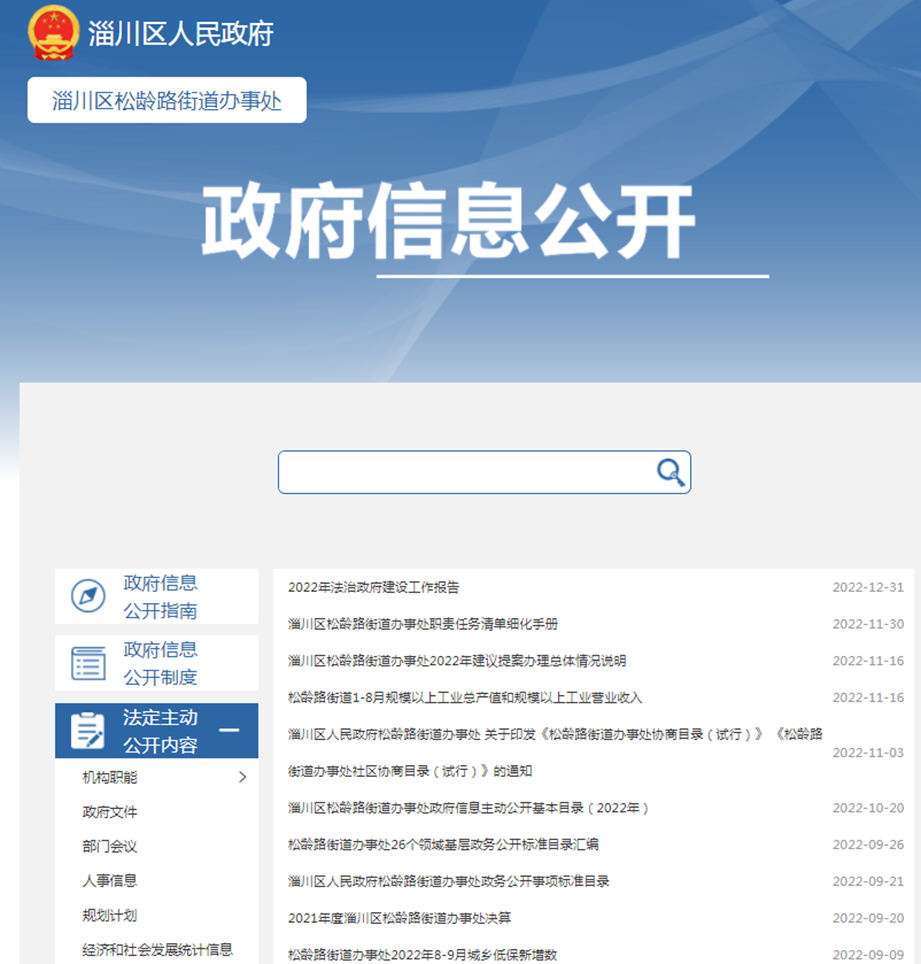Collapse 法定主动公开内容 section with minus icon

click(x=229, y=731)
